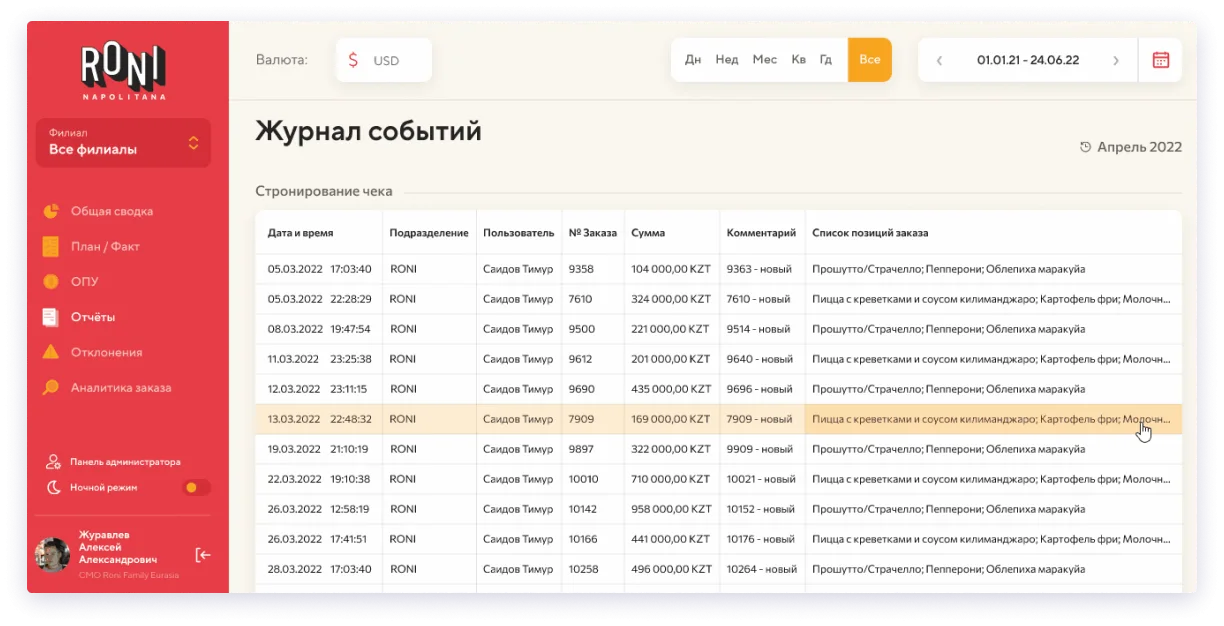Open the USD currency dropdown

384,60
